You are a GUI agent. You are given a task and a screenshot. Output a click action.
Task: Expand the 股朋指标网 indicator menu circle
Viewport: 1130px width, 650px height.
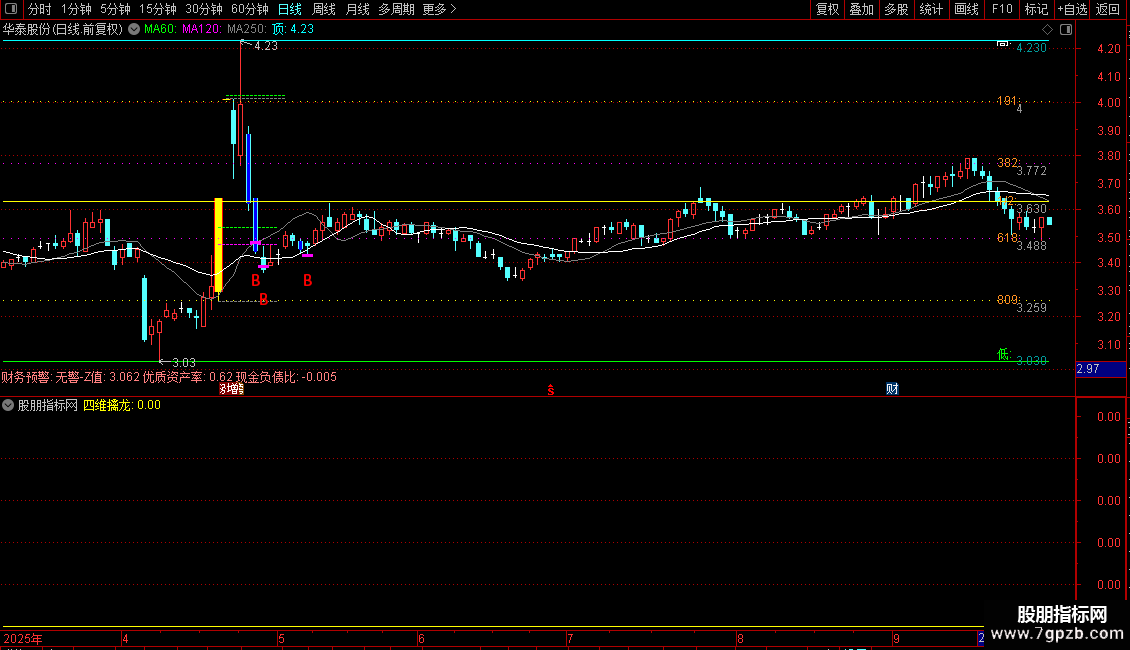point(8,405)
